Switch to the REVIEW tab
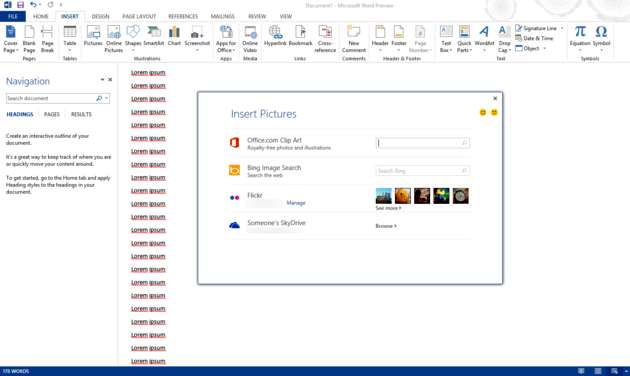Viewport: 630px width, 376px height. pos(257,16)
